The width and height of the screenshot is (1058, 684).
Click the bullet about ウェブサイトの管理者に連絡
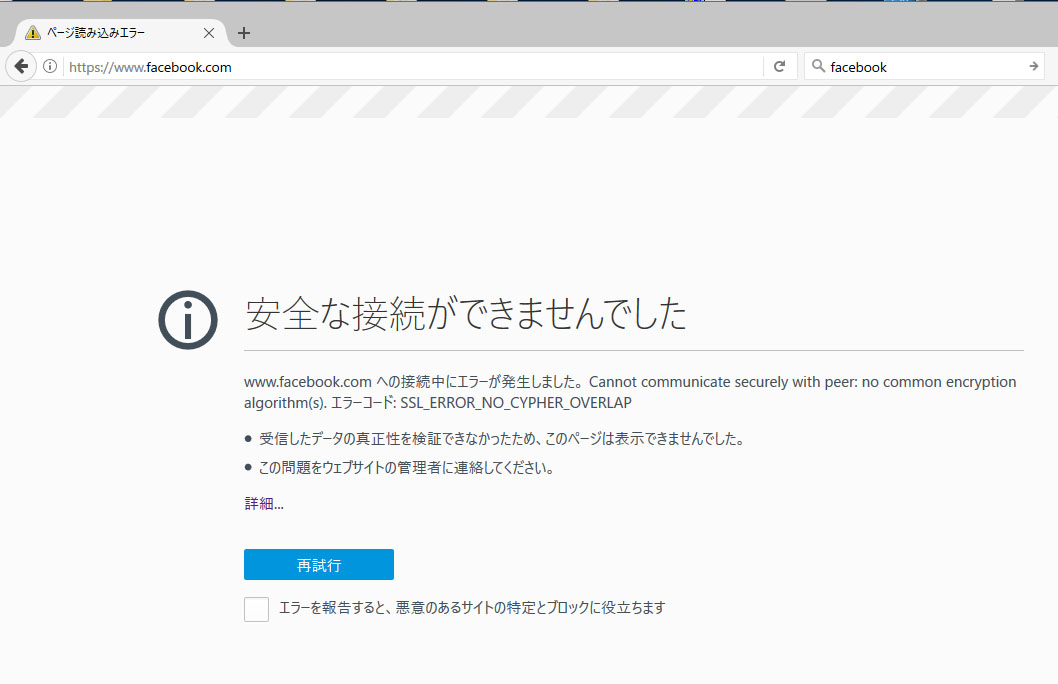[x=406, y=467]
